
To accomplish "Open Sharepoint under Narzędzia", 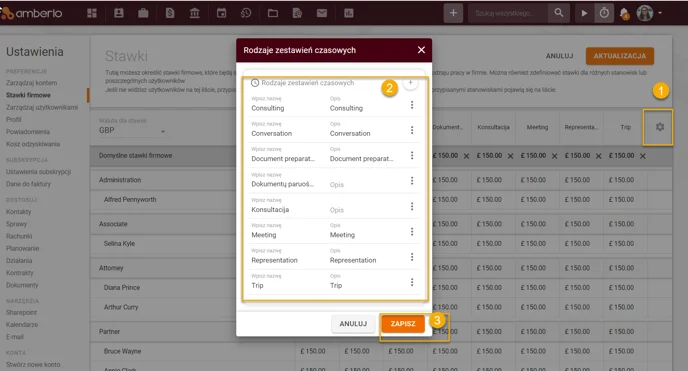I will coord(22,313).
